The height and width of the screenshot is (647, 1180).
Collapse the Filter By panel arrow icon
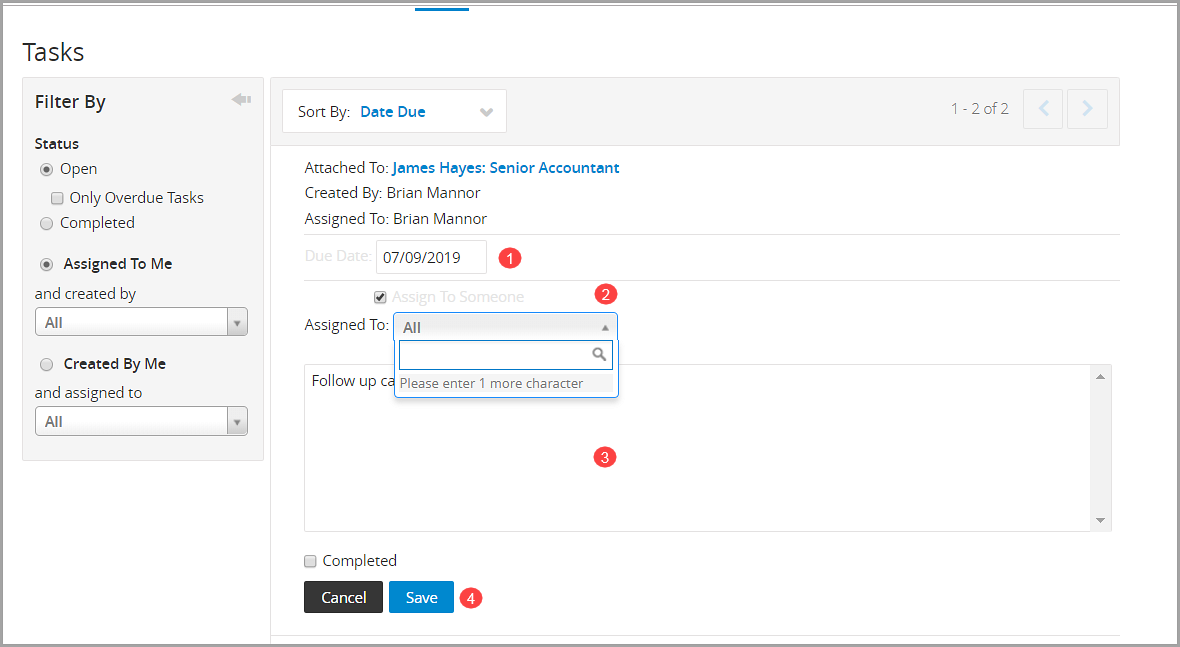(x=241, y=100)
